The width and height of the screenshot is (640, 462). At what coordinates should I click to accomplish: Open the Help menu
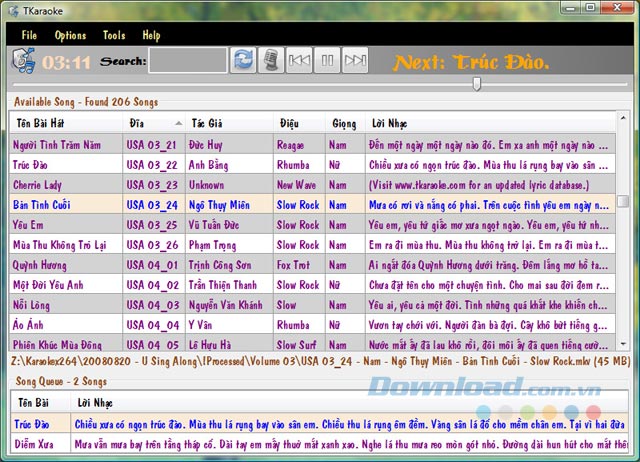tap(151, 35)
